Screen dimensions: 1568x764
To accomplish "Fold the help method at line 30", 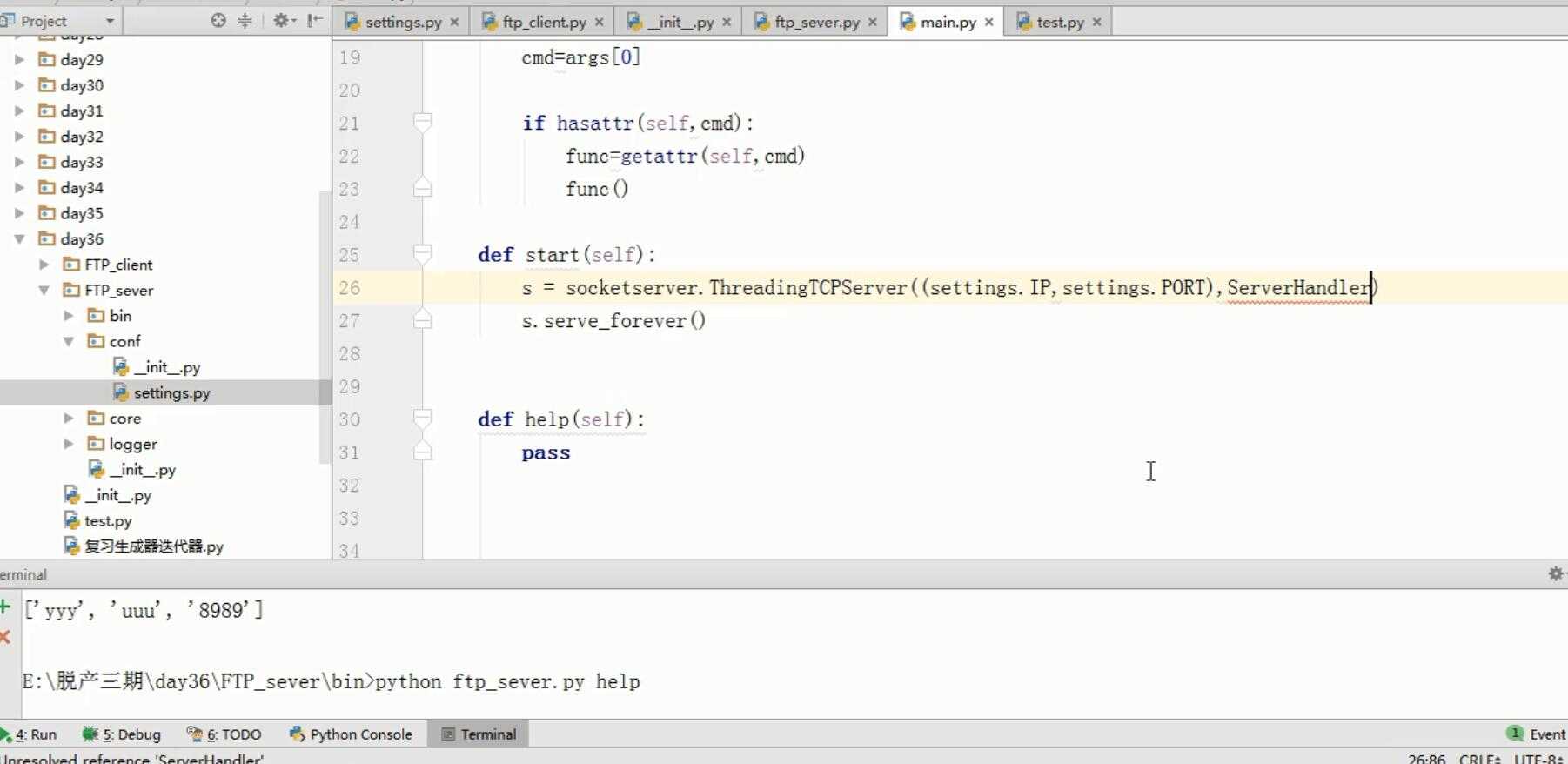I will 422,418.
